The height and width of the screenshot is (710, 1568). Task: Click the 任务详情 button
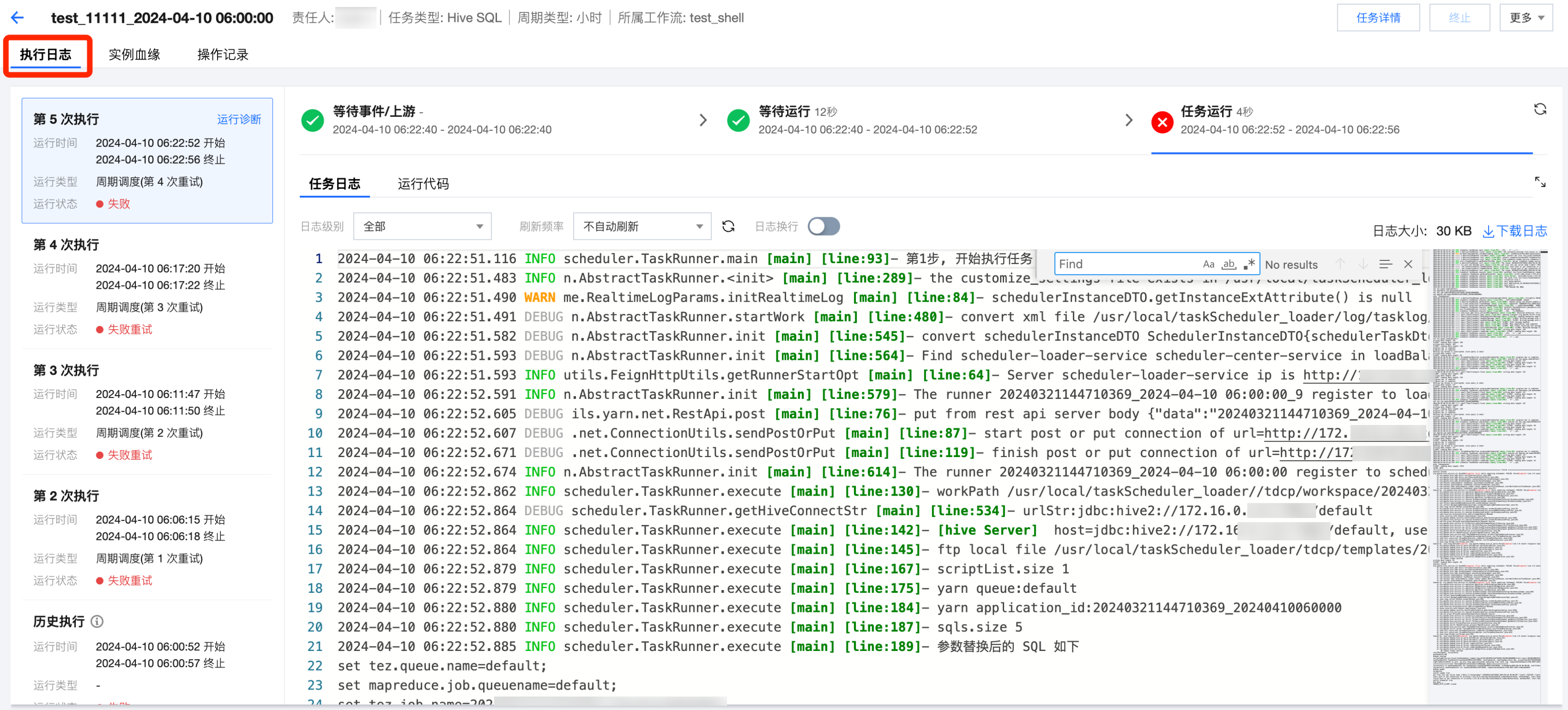(1377, 18)
